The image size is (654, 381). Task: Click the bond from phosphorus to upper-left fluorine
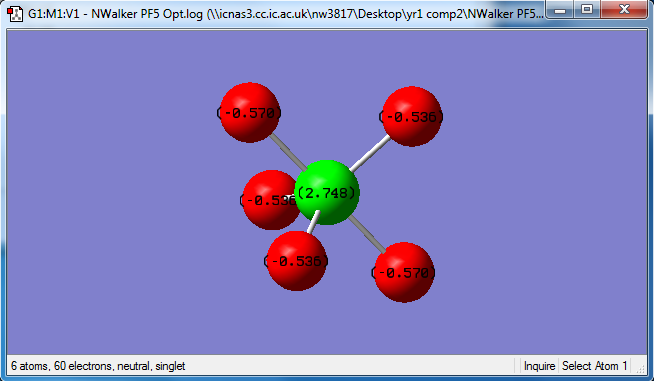(x=288, y=152)
